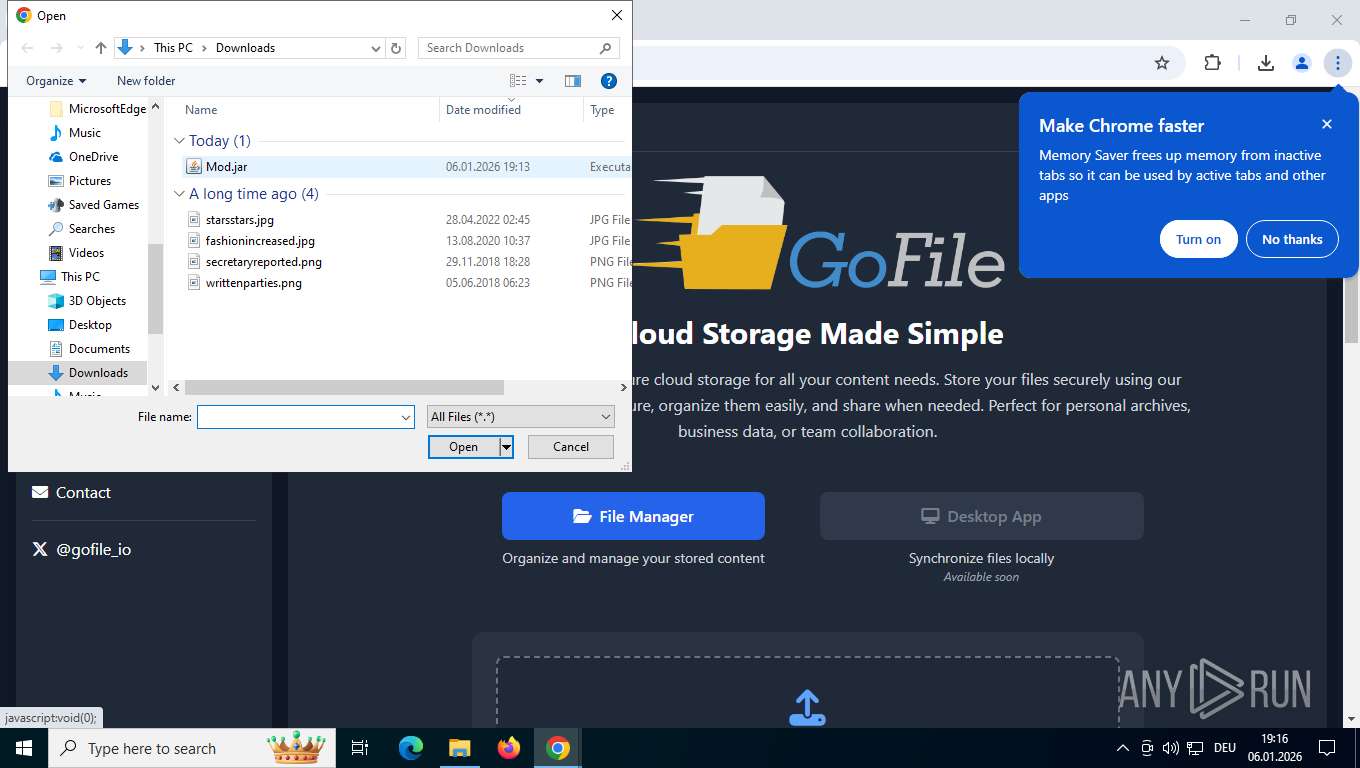This screenshot has width=1360, height=768.
Task: Select Mod.jar file
Action: [226, 167]
